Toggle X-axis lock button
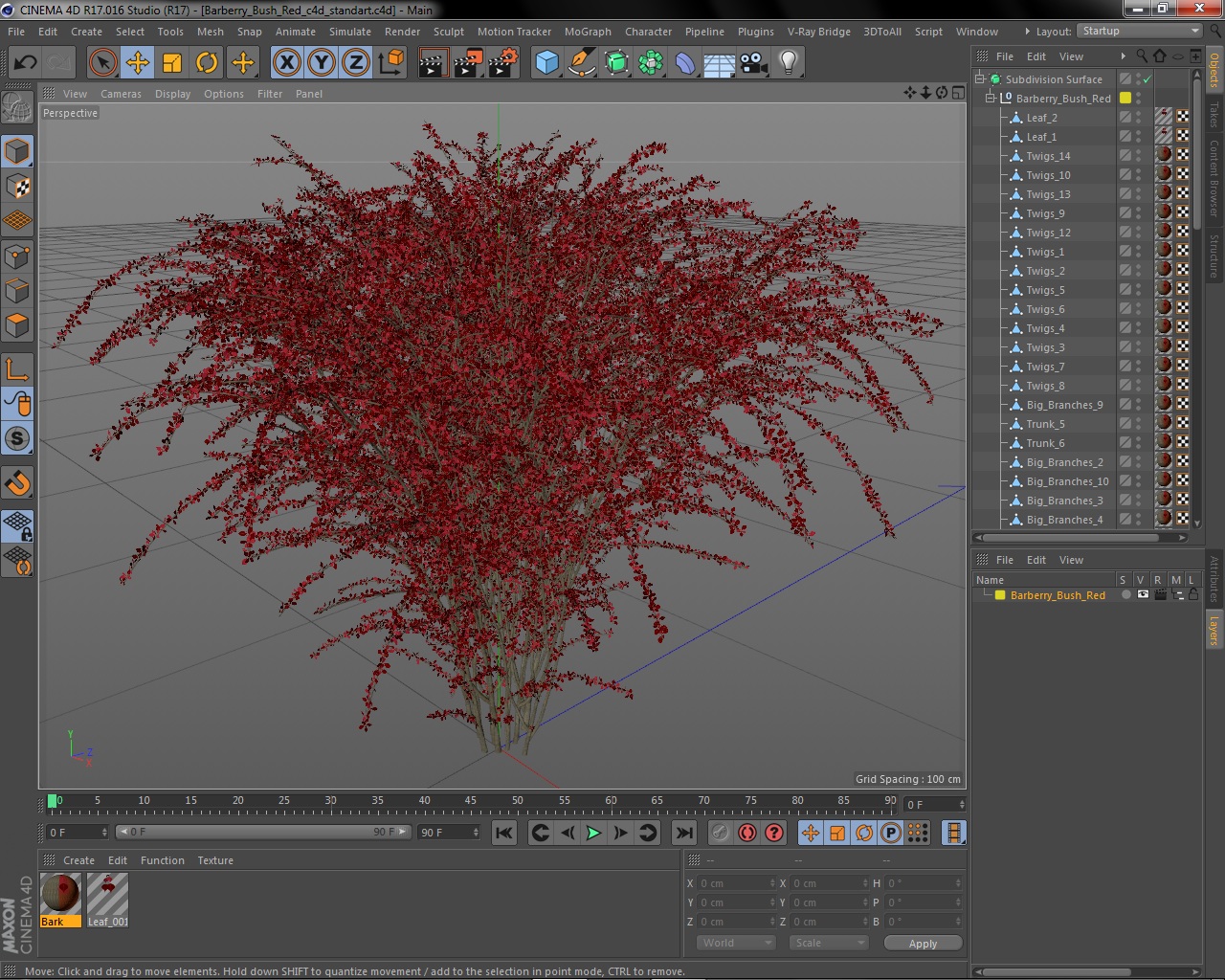The width and height of the screenshot is (1225, 980). tap(286, 63)
